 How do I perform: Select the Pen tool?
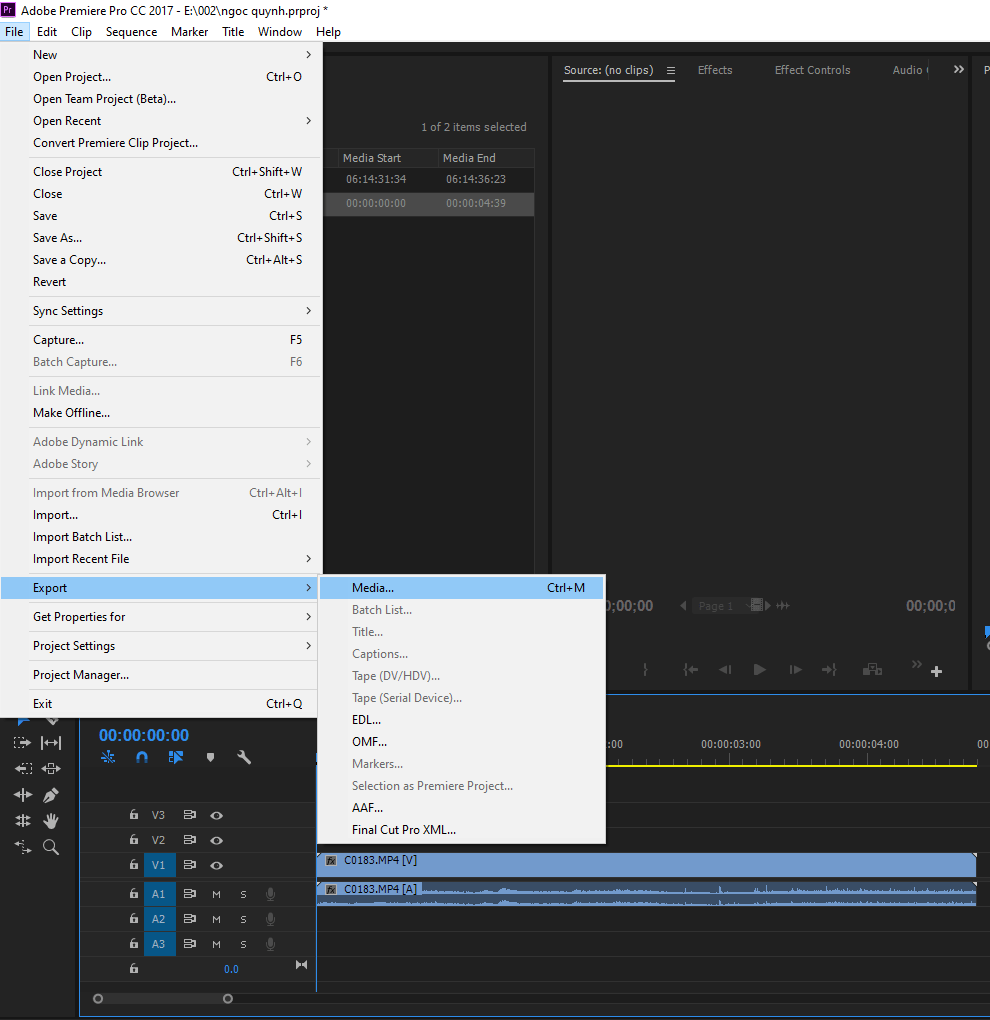click(x=51, y=795)
